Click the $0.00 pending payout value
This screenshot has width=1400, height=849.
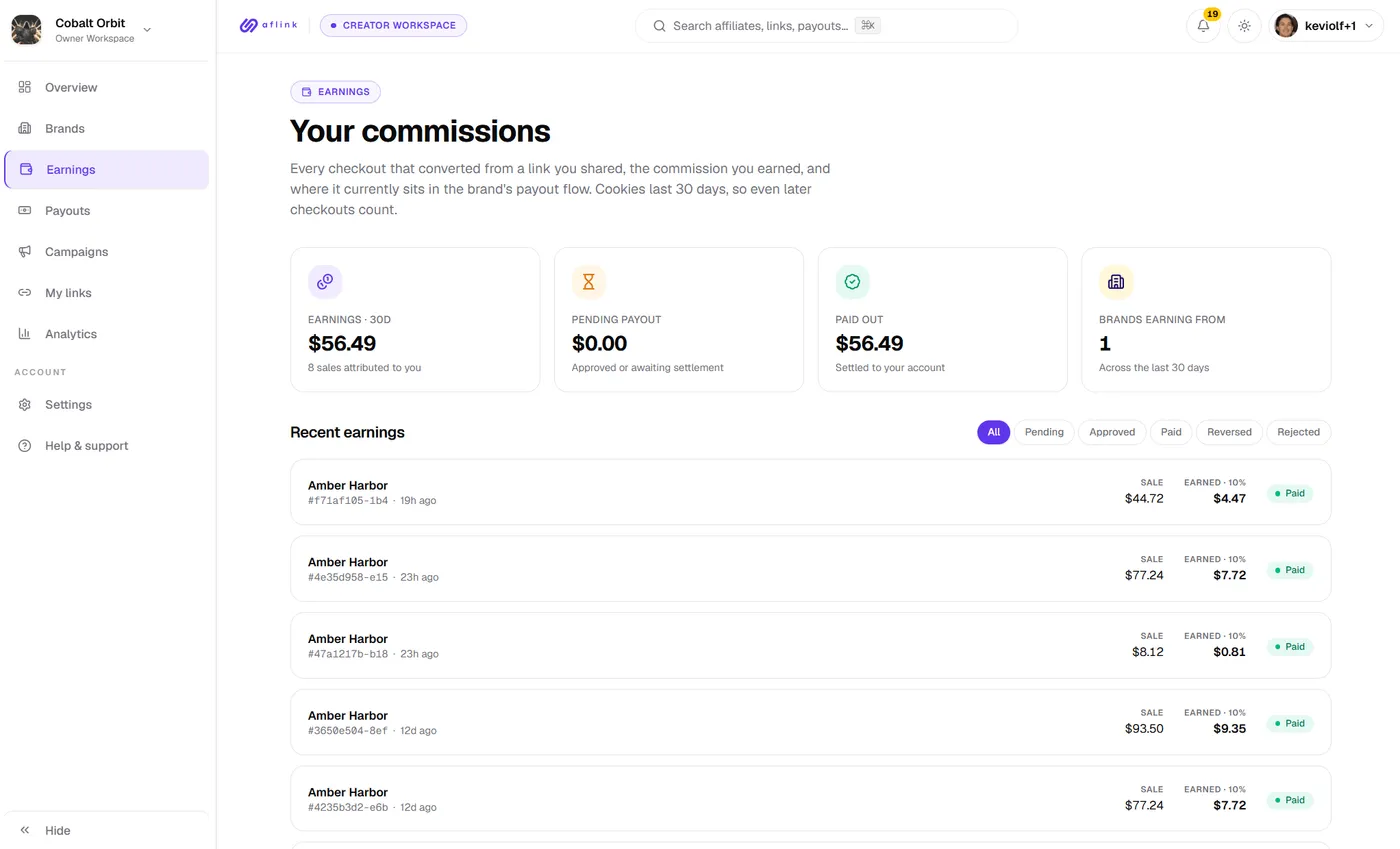[x=599, y=344]
